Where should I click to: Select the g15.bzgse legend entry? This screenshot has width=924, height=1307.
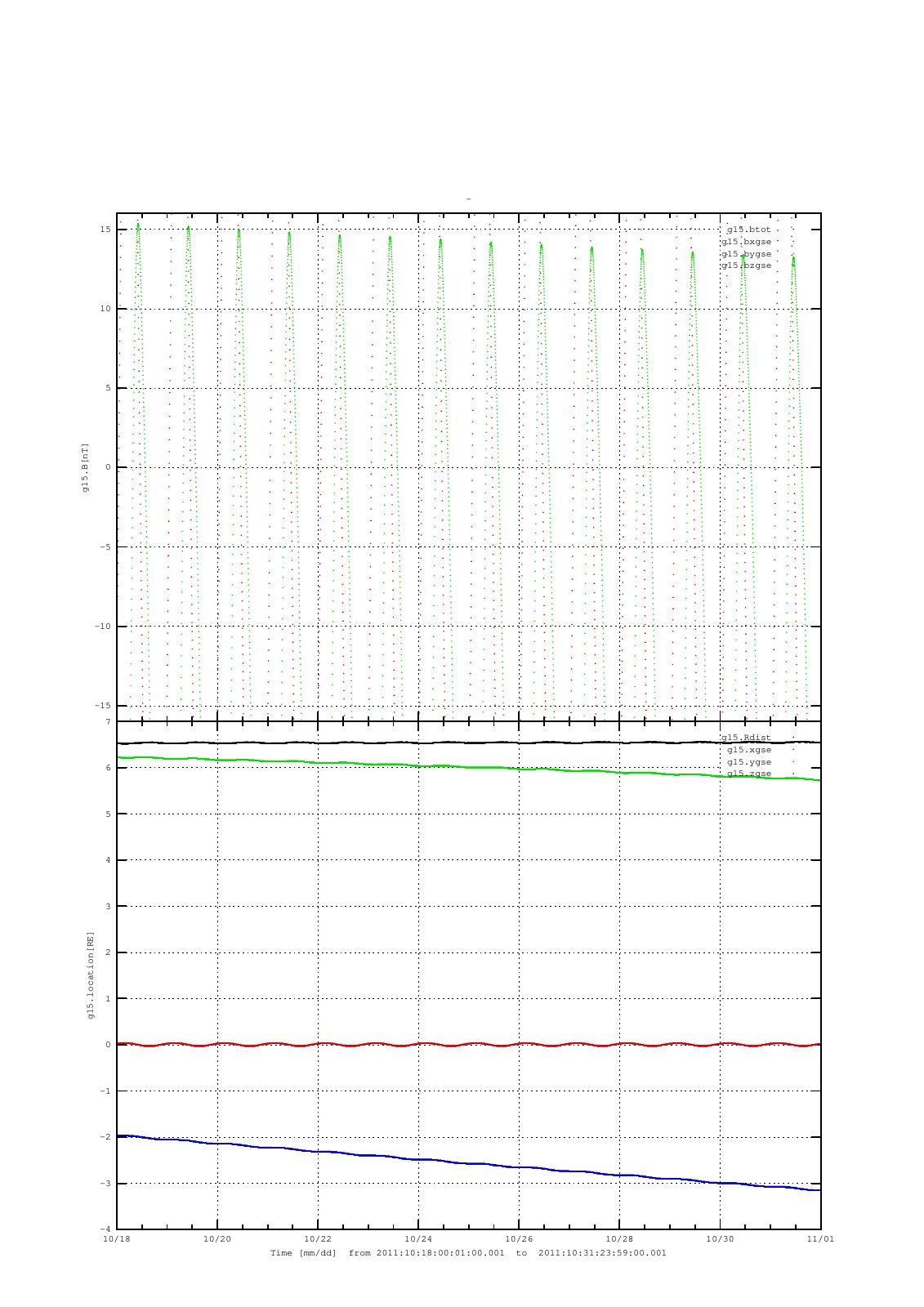(746, 265)
